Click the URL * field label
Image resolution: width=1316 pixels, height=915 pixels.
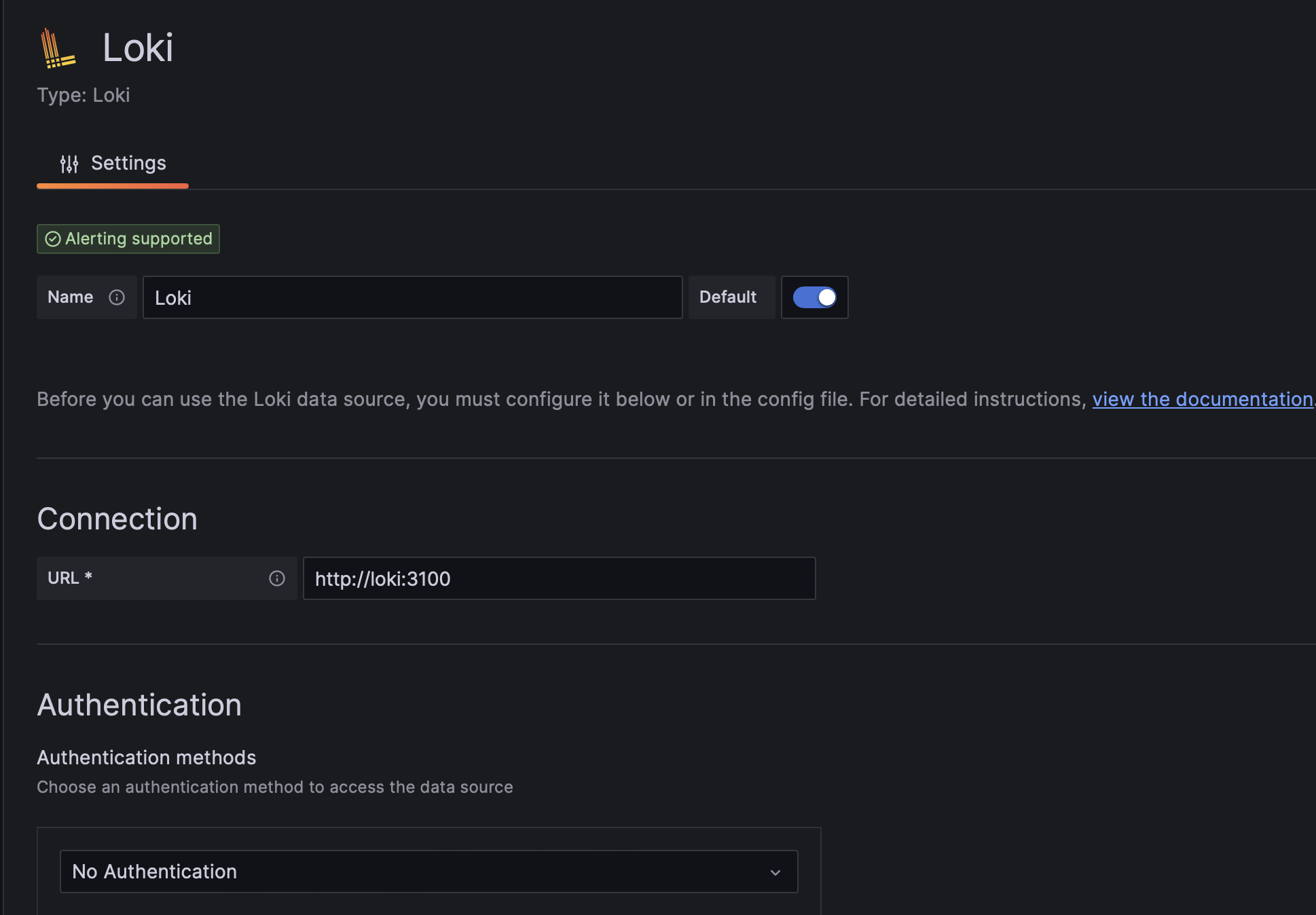[70, 578]
